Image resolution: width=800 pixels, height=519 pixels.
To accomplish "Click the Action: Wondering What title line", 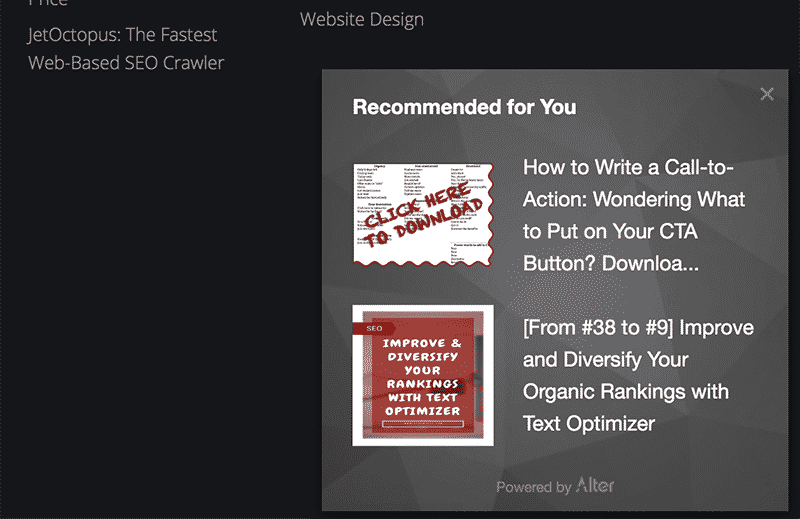I will pyautogui.click(x=634, y=200).
